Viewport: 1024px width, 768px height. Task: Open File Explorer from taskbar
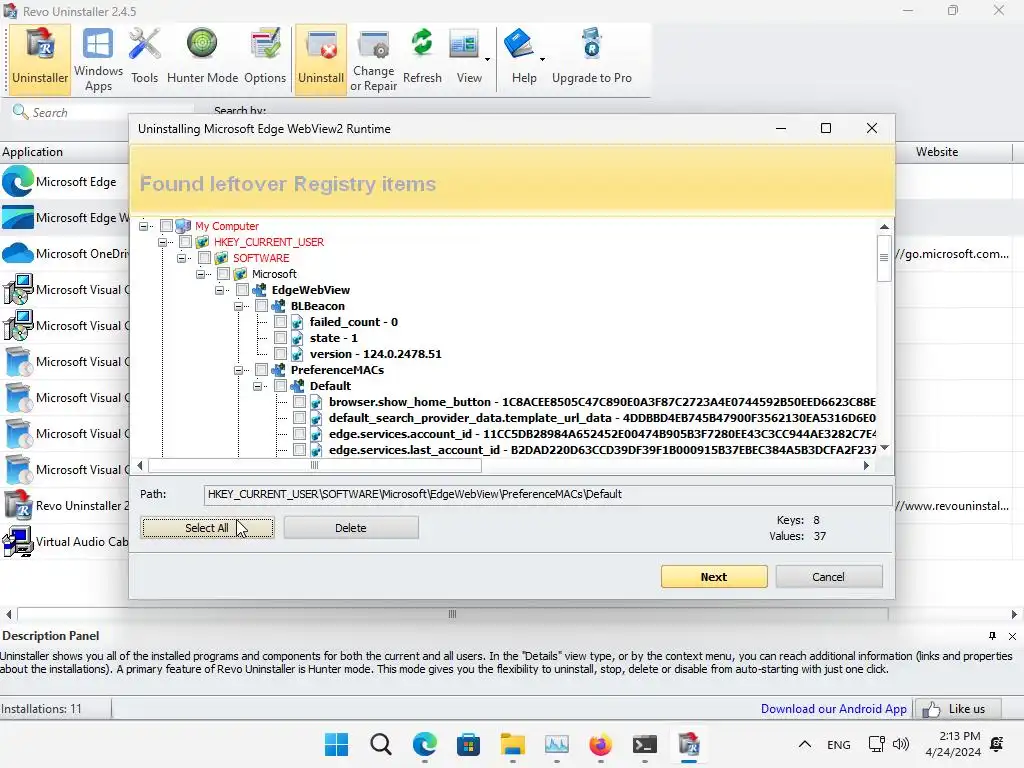[x=513, y=744]
